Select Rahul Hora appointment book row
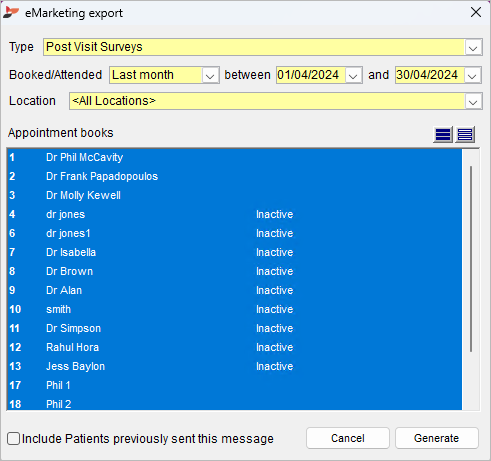This screenshot has height=461, width=491. pos(234,347)
